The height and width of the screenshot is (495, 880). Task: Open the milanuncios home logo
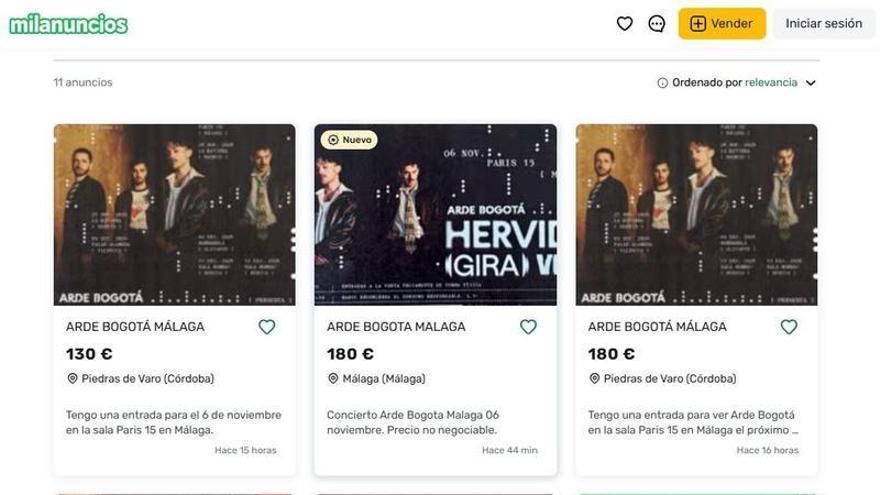pyautogui.click(x=68, y=24)
